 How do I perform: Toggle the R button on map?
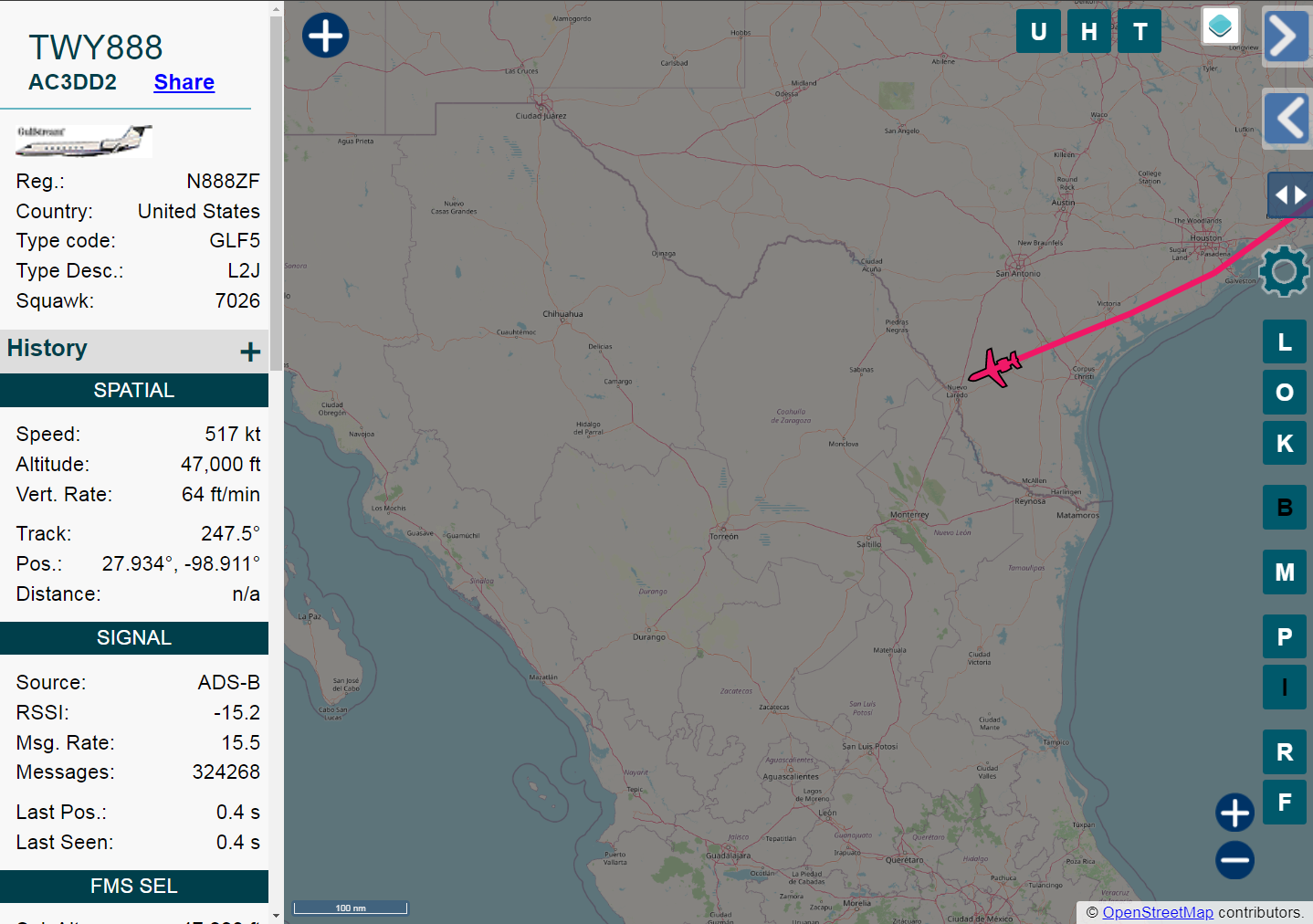tap(1285, 752)
